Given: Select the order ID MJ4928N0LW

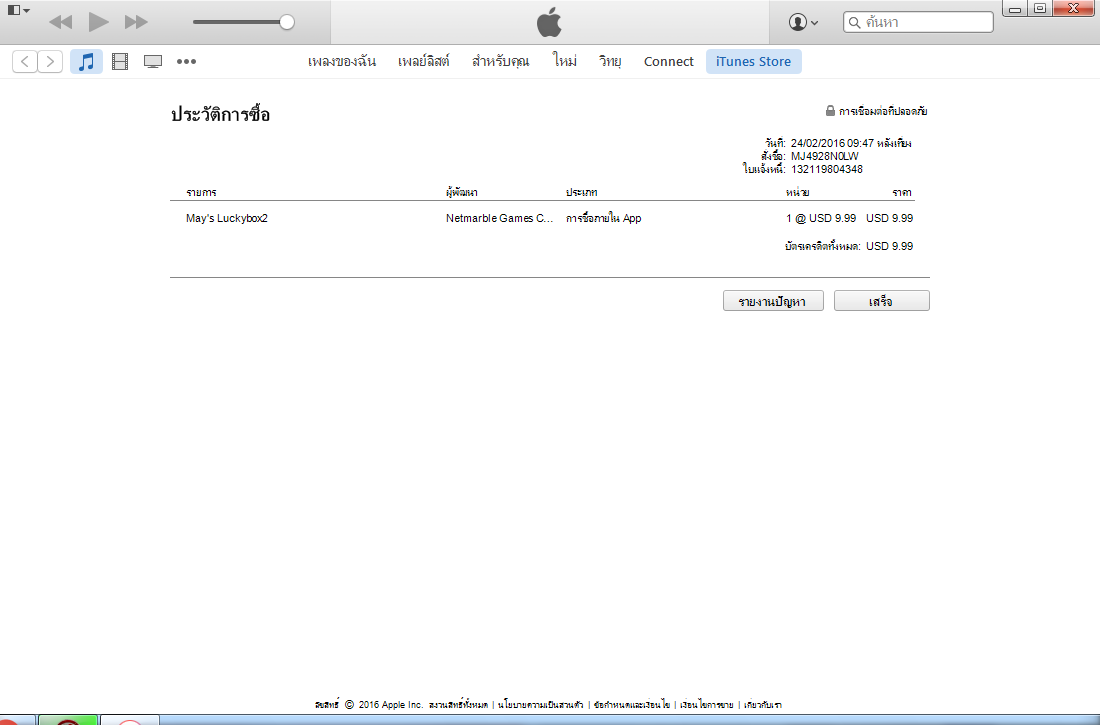Looking at the screenshot, I should point(824,157).
